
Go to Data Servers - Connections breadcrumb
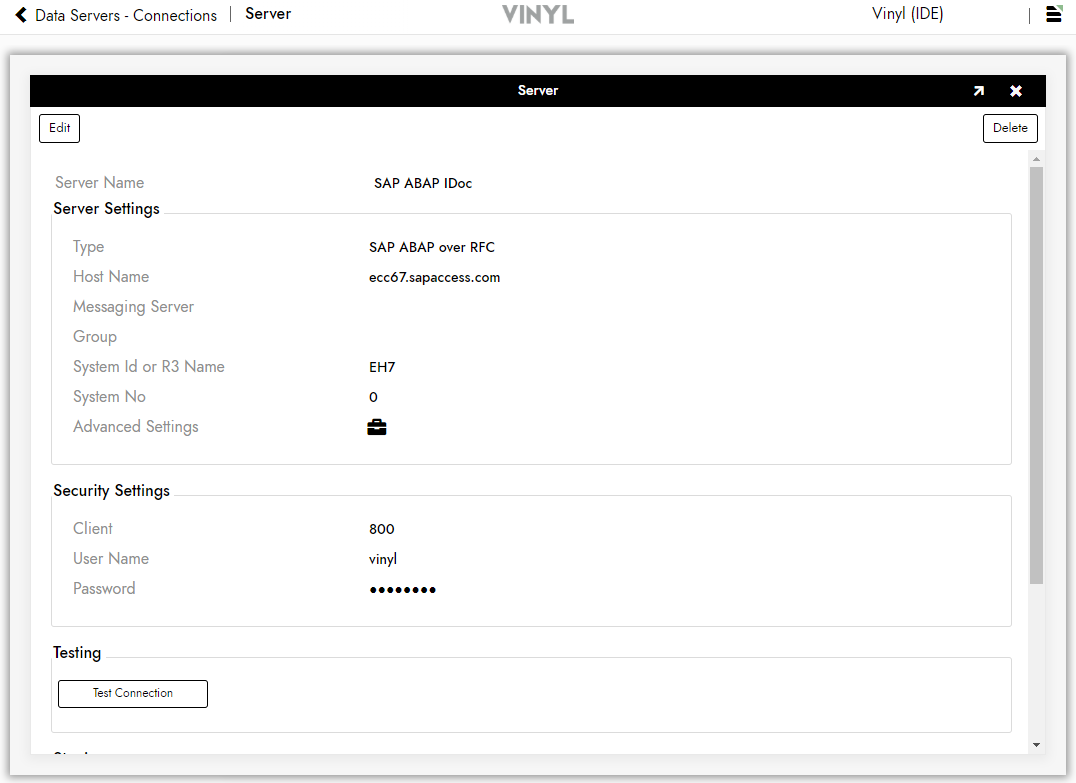tap(126, 15)
